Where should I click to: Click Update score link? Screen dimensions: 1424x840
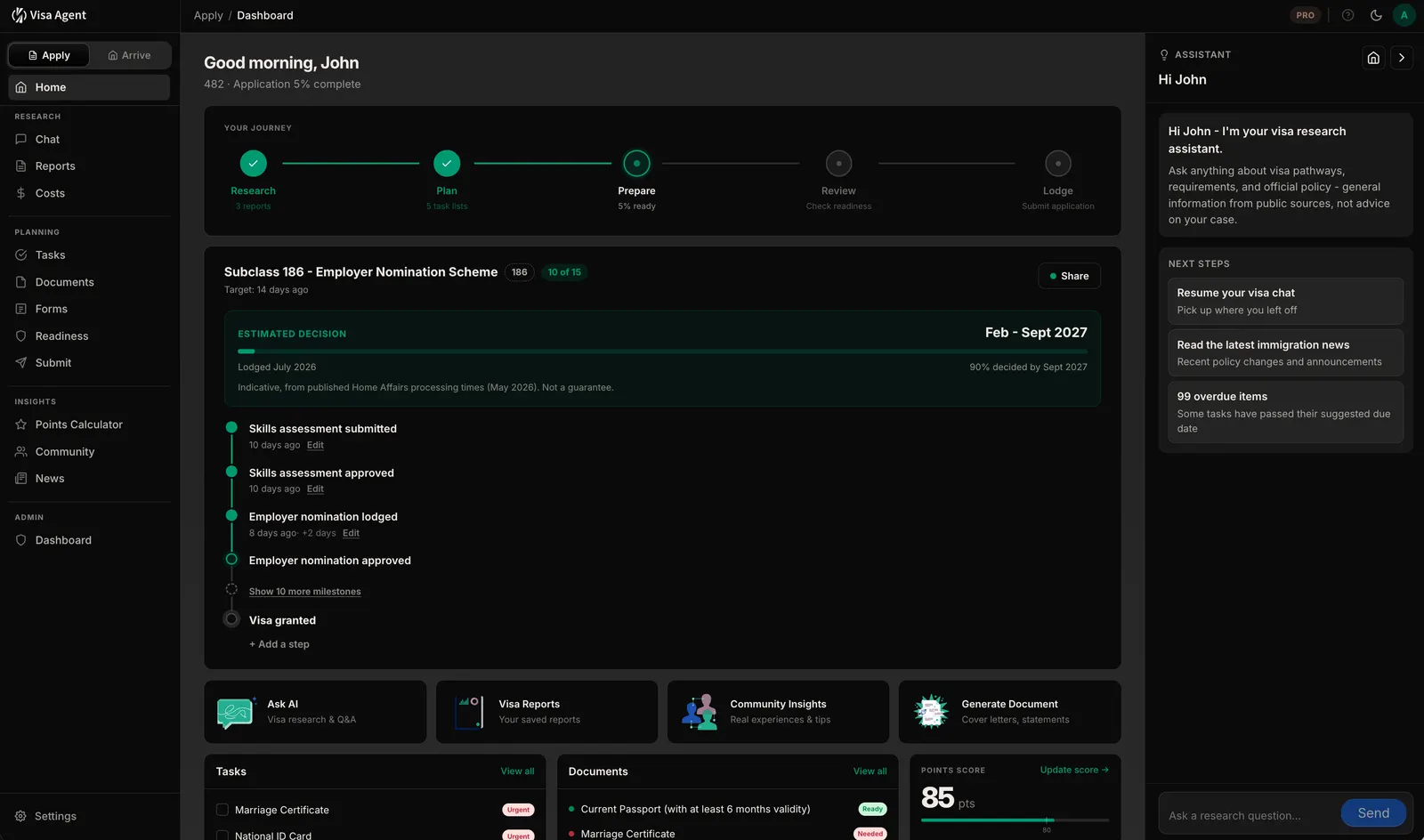click(x=1074, y=770)
